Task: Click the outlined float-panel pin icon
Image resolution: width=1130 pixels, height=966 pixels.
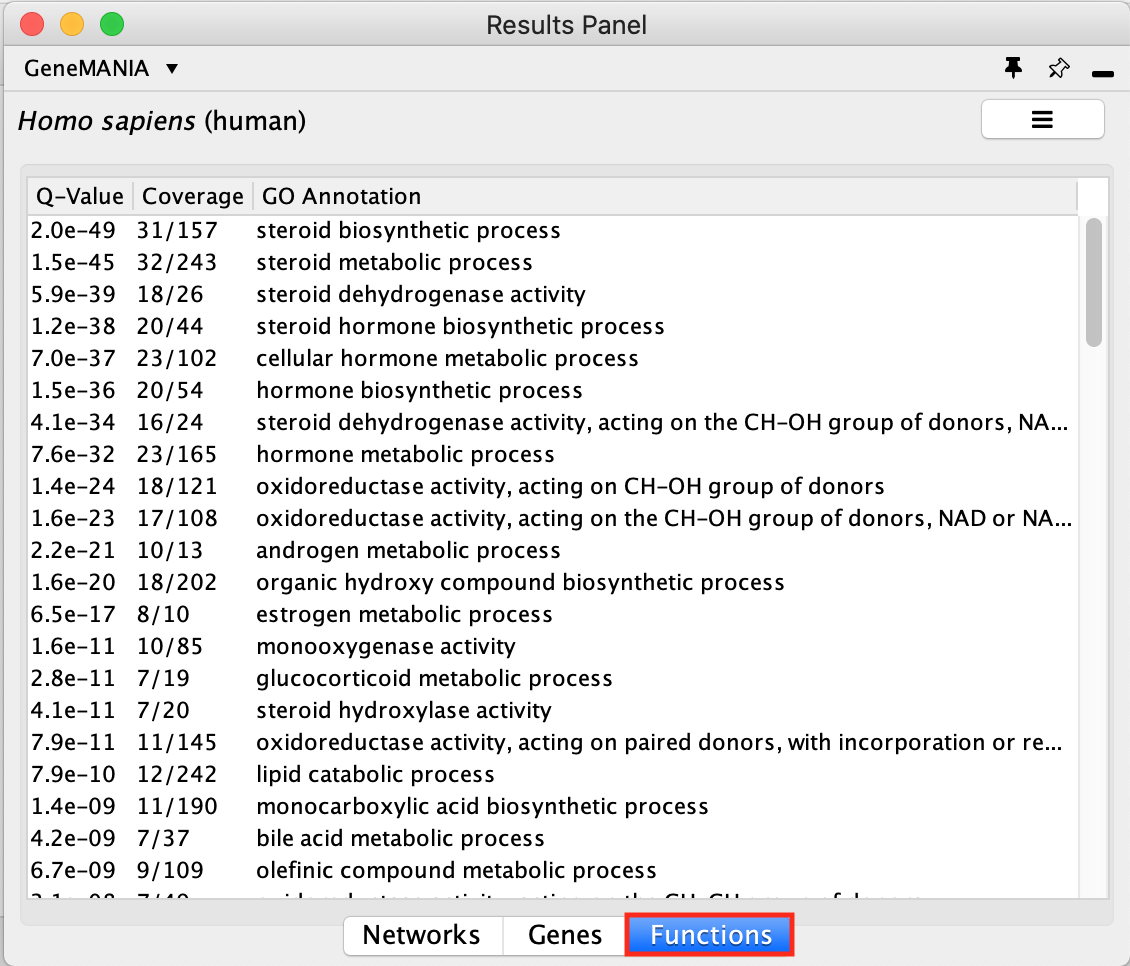Action: coord(1058,68)
